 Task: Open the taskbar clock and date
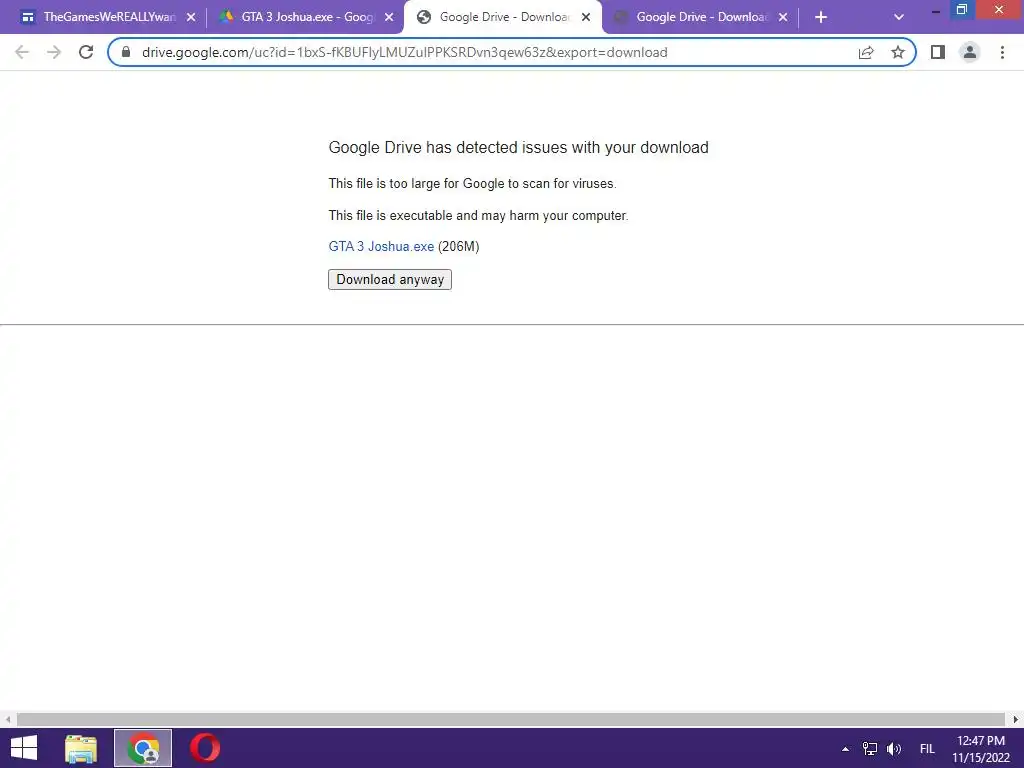click(x=980, y=749)
